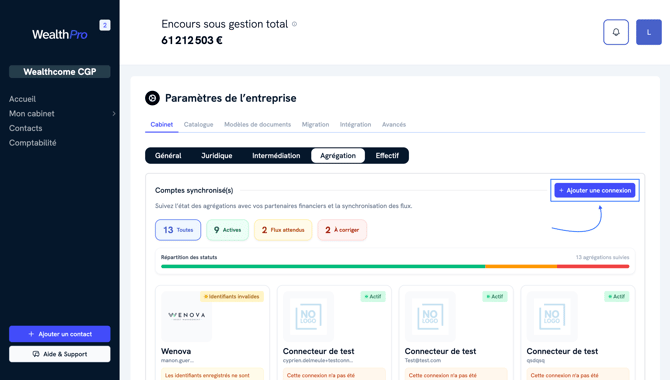The image size is (670, 380).
Task: Open the Wenova card title
Action: 176,351
